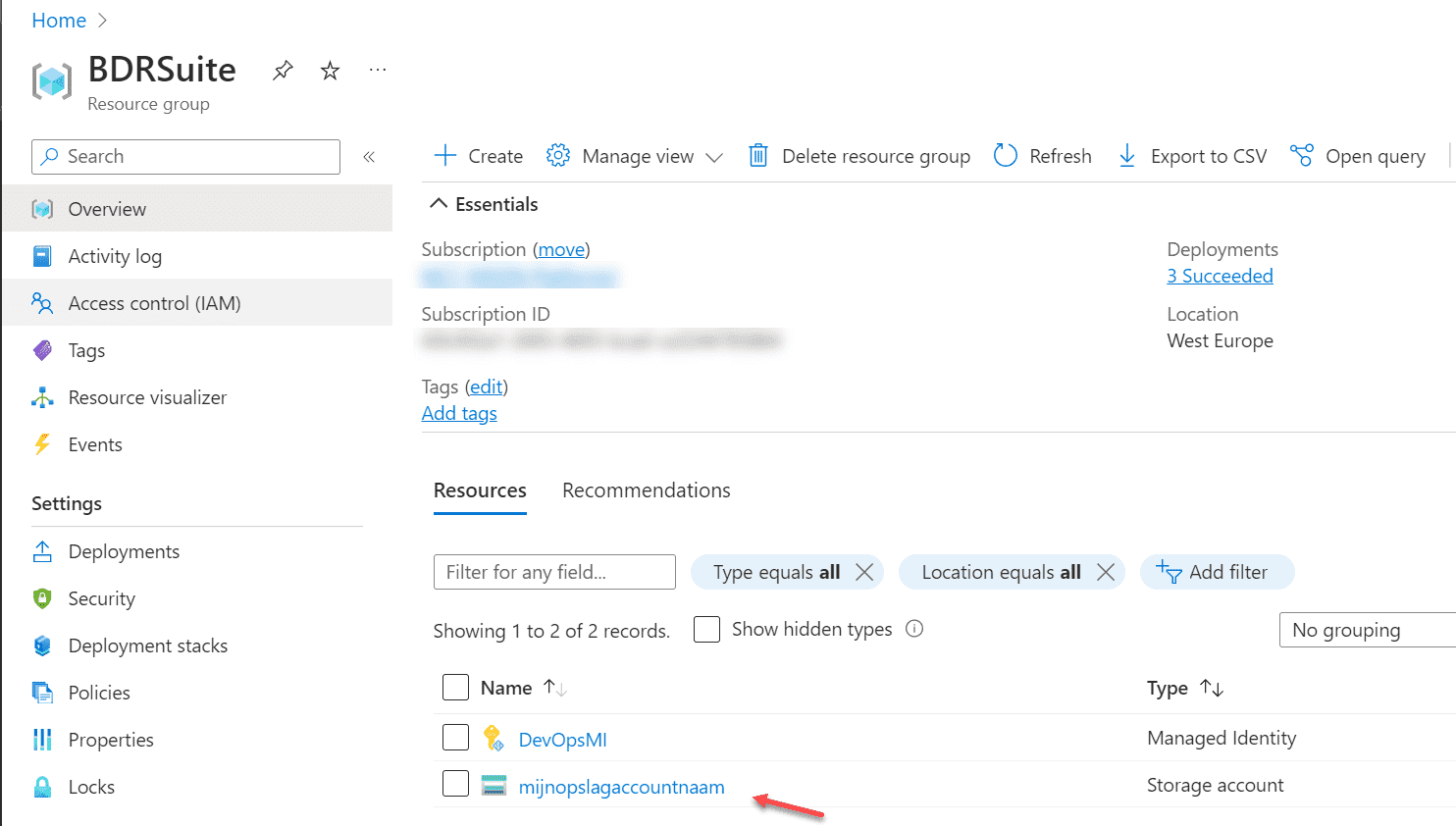The width and height of the screenshot is (1456, 826).
Task: Click the breadcrumb chevron after Home
Action: tap(103, 21)
